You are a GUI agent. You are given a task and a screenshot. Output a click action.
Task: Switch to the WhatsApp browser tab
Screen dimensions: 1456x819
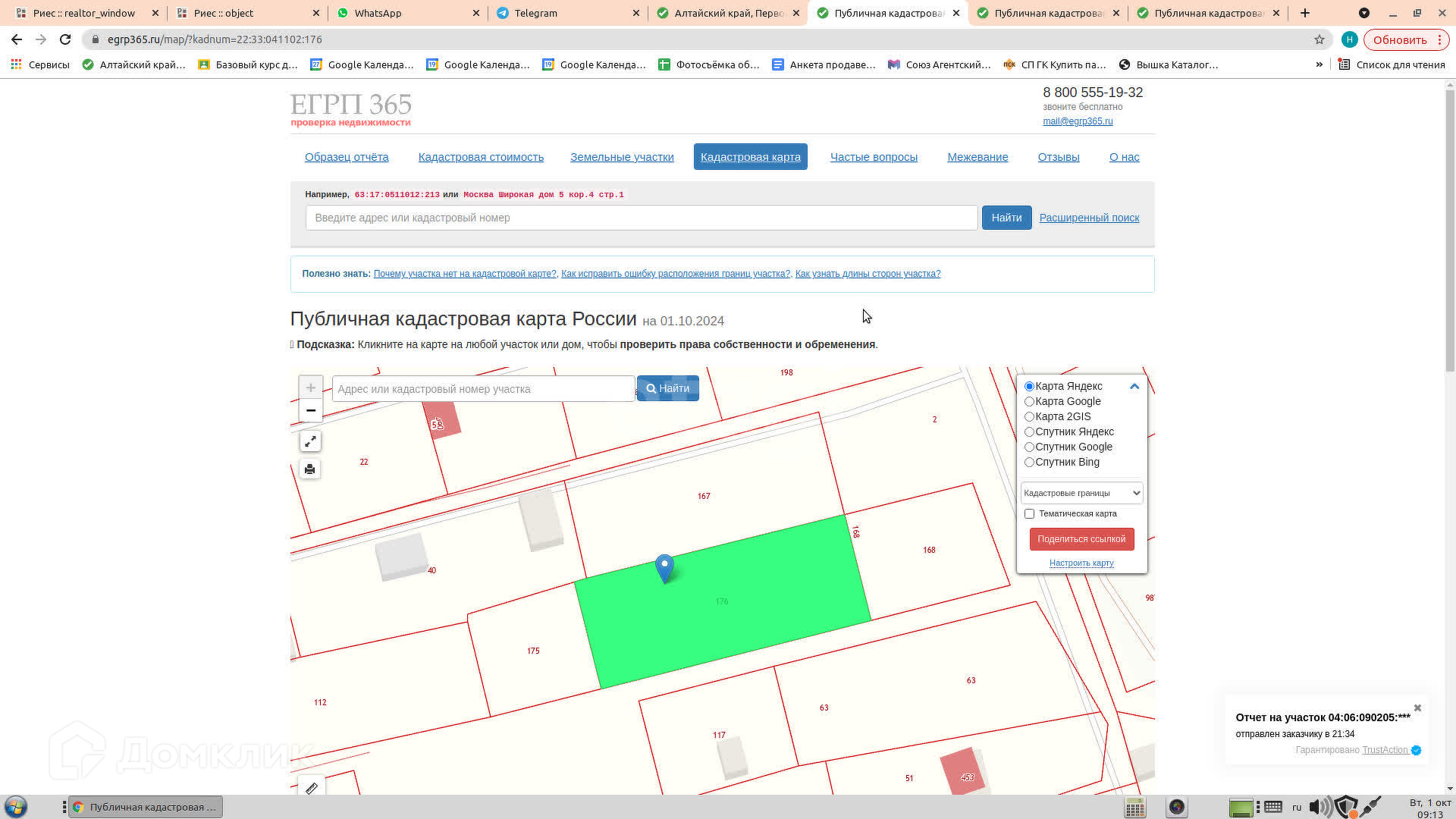(394, 13)
